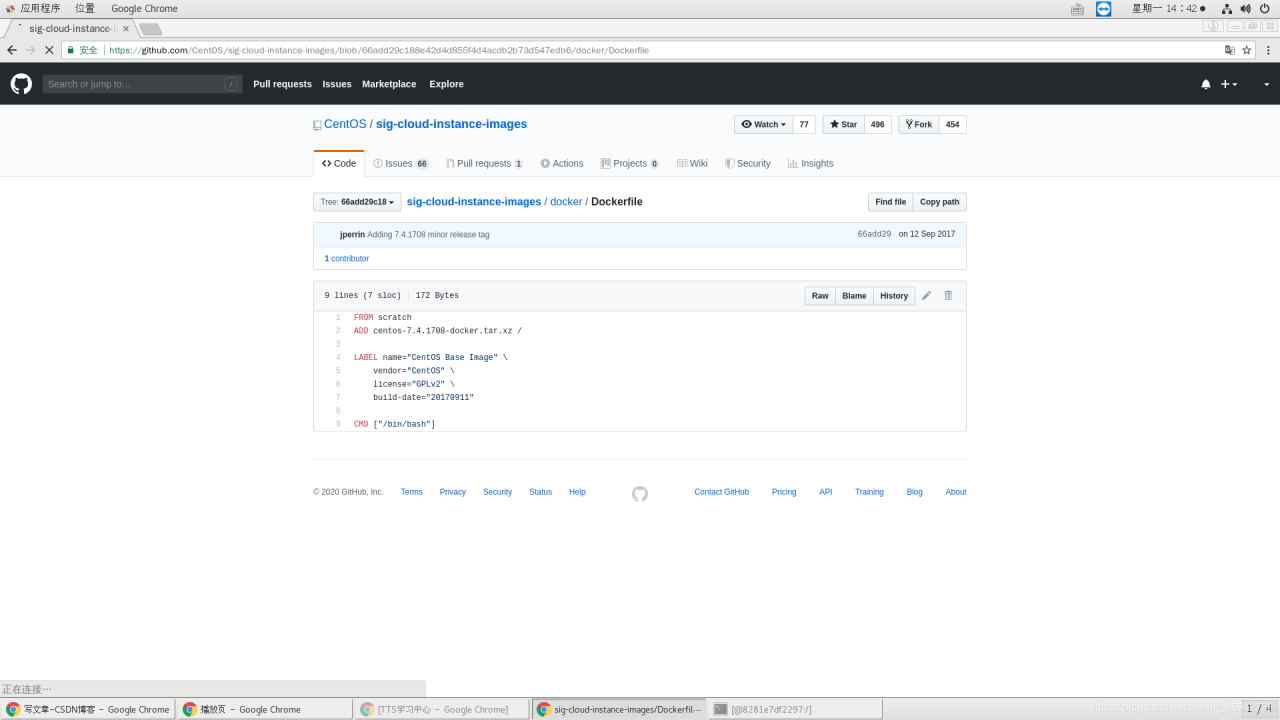This screenshot has width=1280, height=720.
Task: Click the Find file button
Action: point(890,202)
